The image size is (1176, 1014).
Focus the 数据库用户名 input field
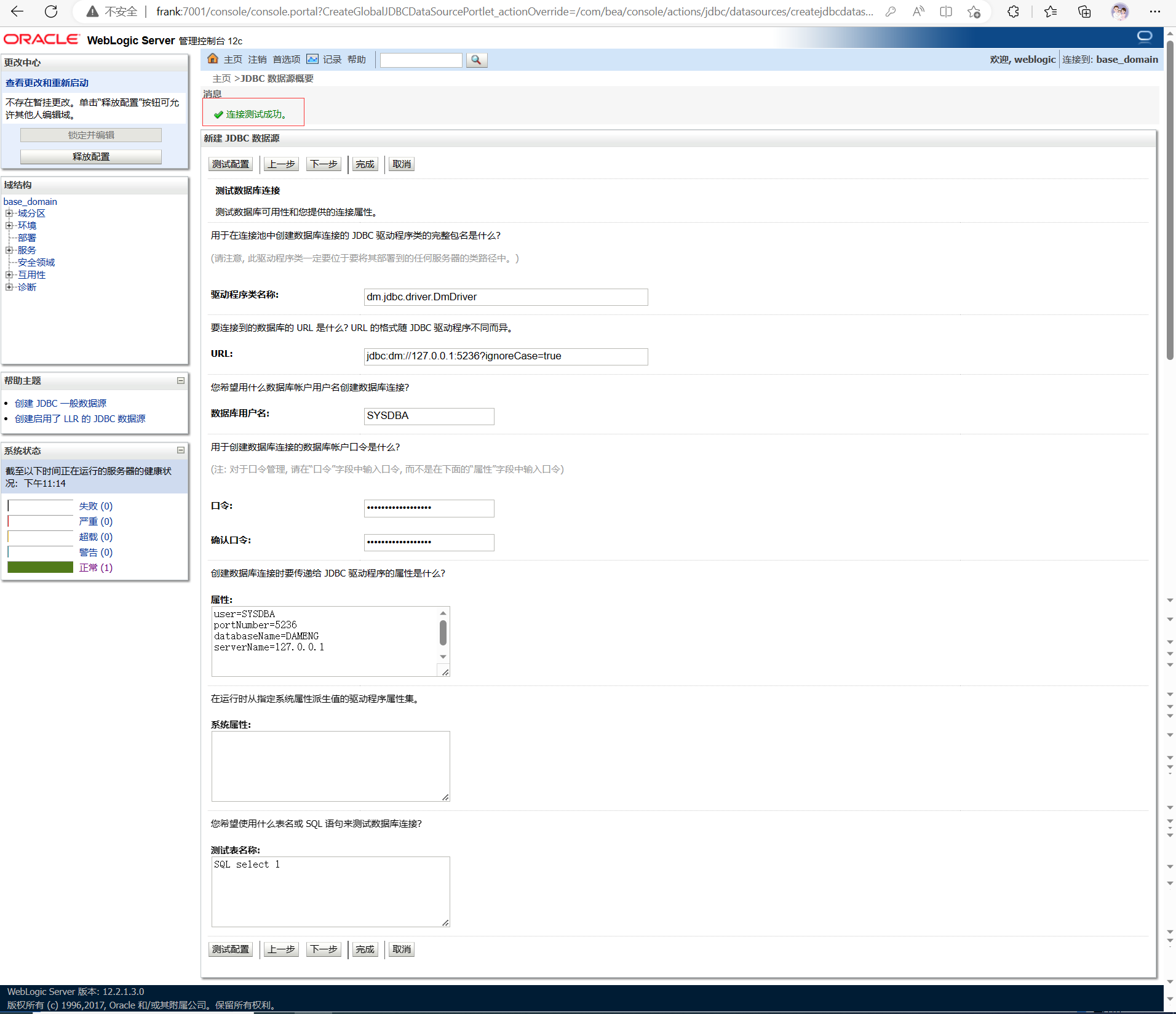coord(429,416)
